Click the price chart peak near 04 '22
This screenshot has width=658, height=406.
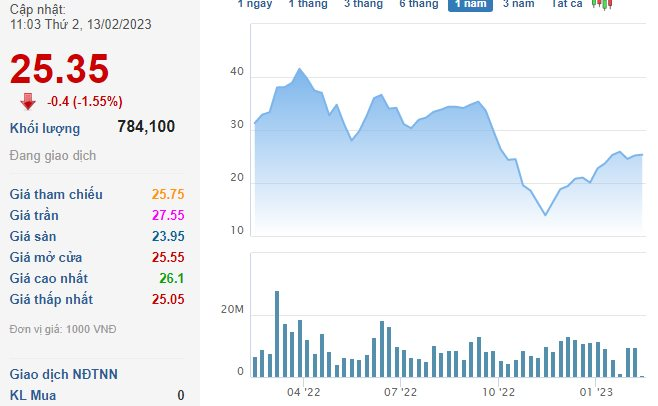pos(299,69)
